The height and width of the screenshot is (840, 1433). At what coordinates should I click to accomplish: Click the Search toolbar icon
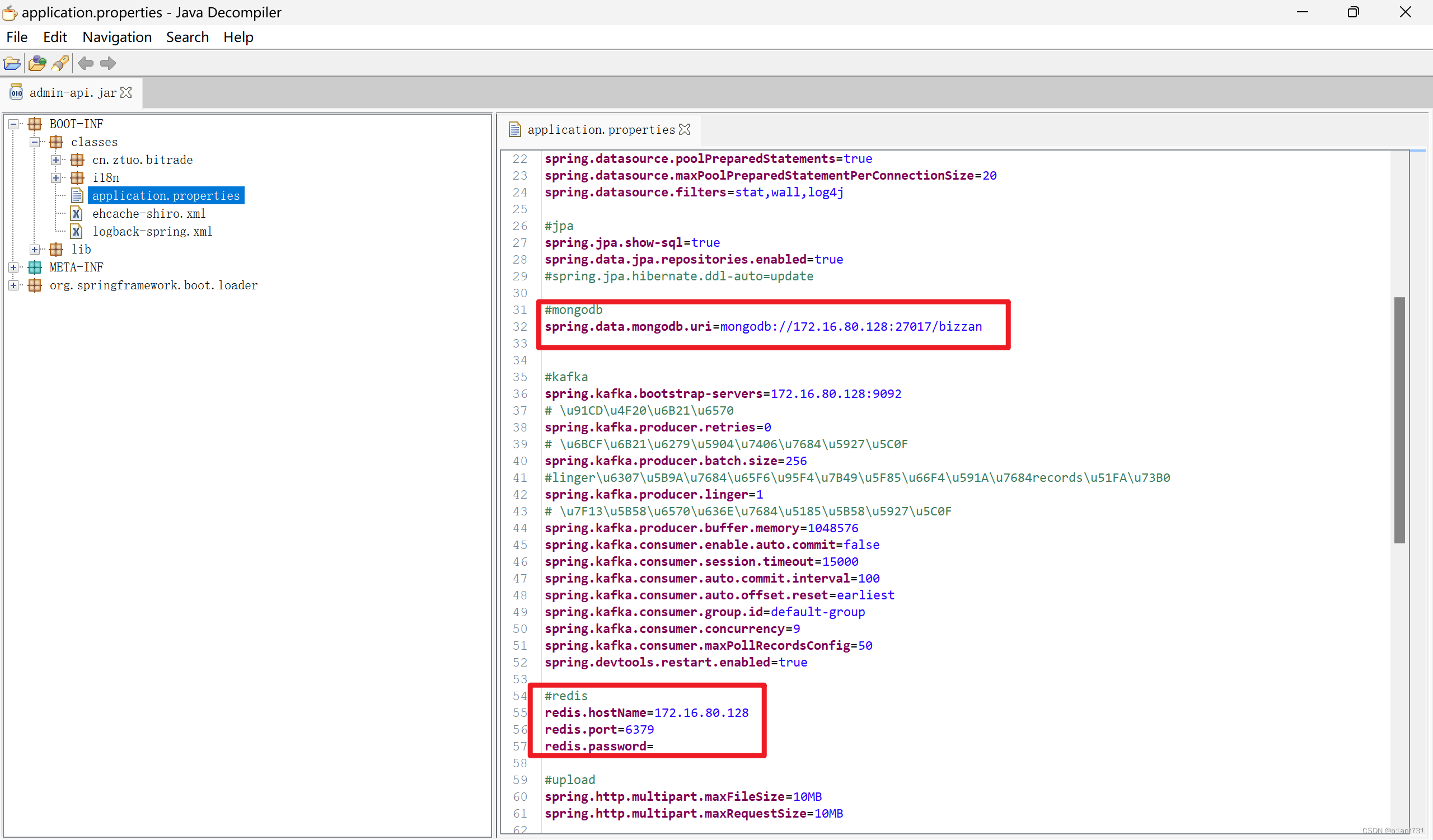(60, 63)
